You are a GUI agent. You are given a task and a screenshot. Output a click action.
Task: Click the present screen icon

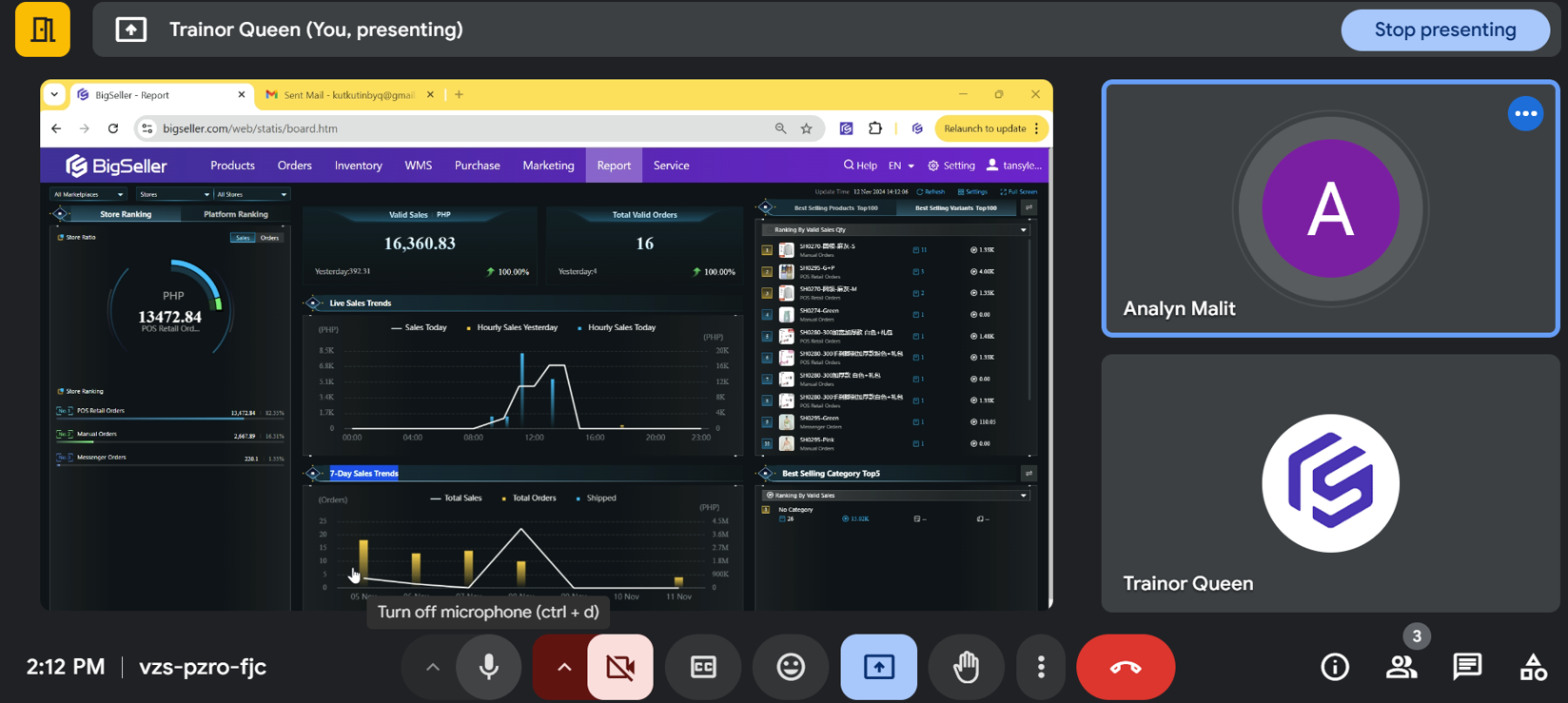point(878,667)
